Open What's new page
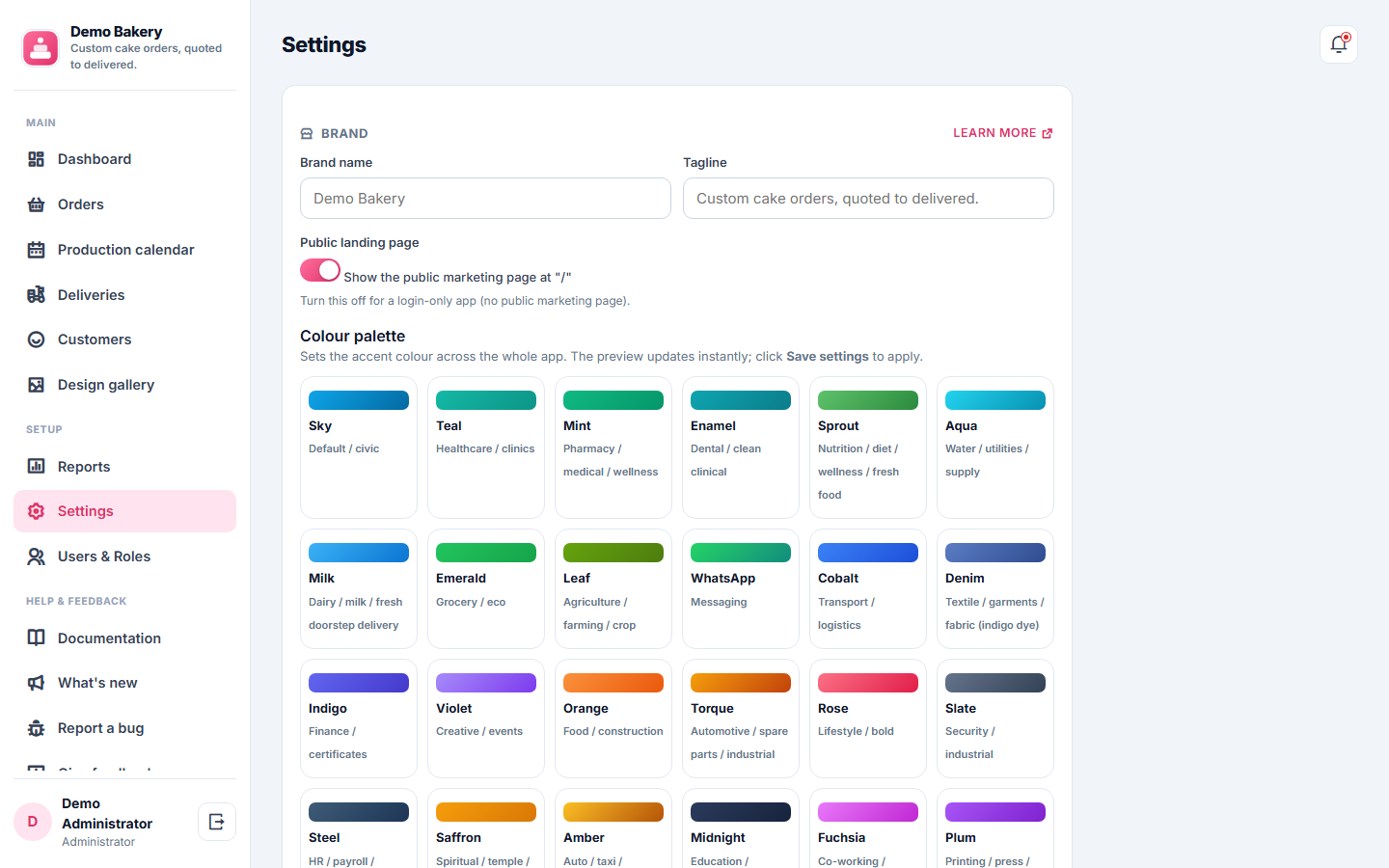1389x868 pixels. (x=124, y=683)
